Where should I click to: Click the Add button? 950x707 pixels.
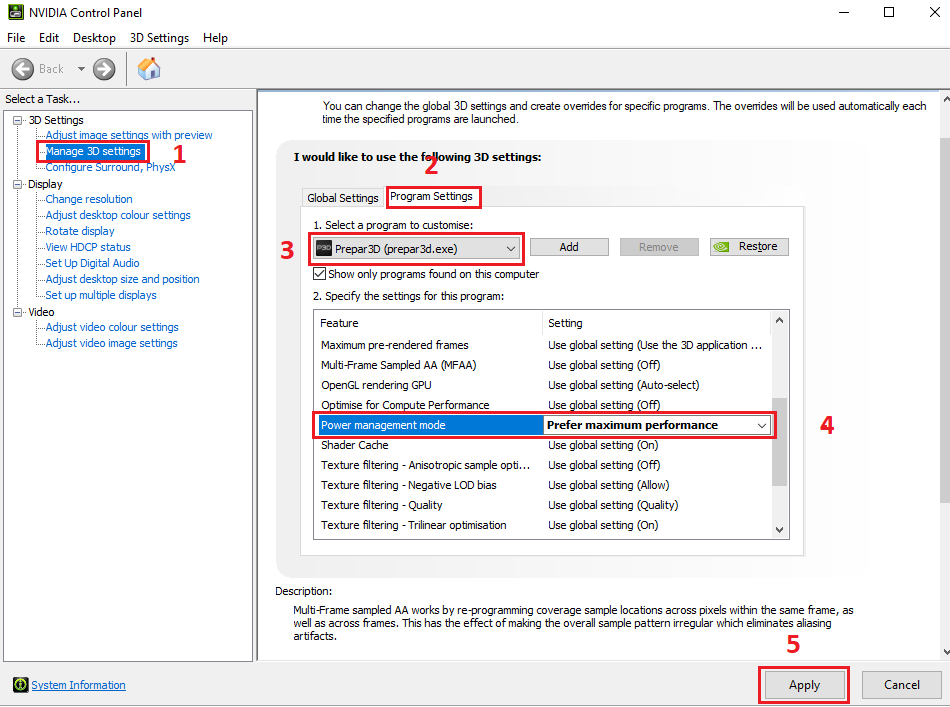pyautogui.click(x=569, y=247)
